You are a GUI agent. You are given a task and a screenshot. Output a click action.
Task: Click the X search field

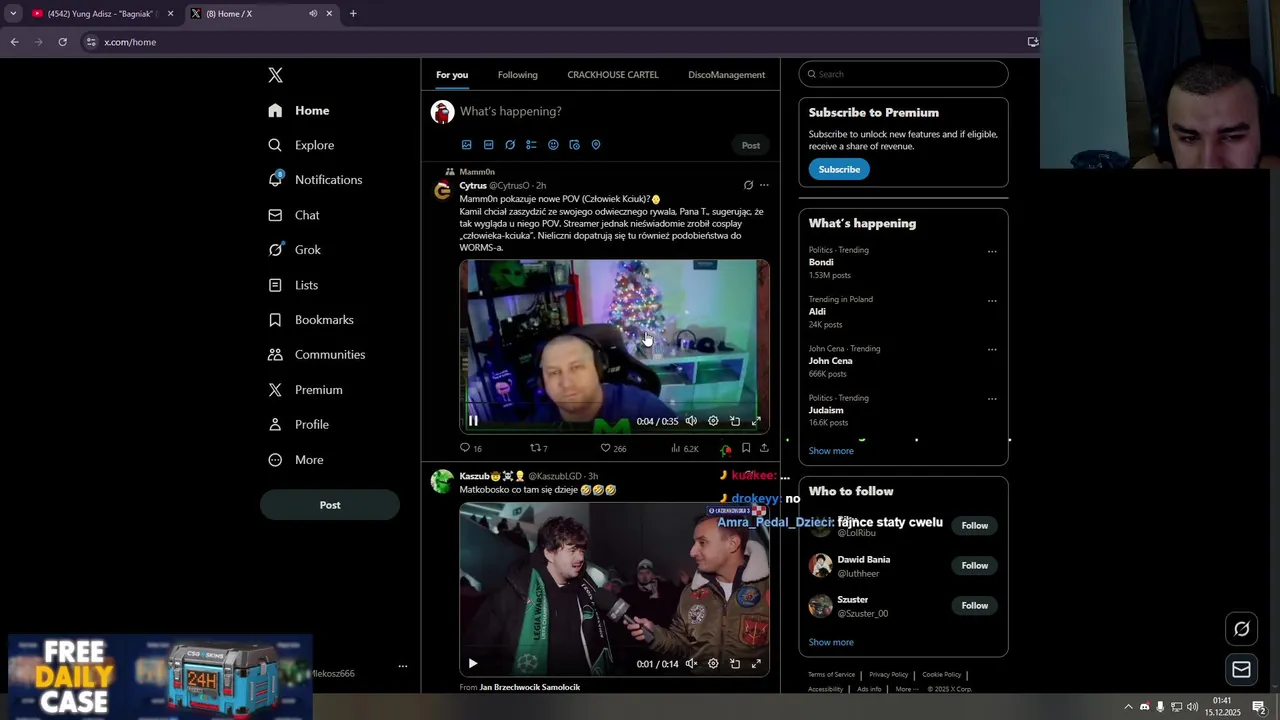coord(903,74)
